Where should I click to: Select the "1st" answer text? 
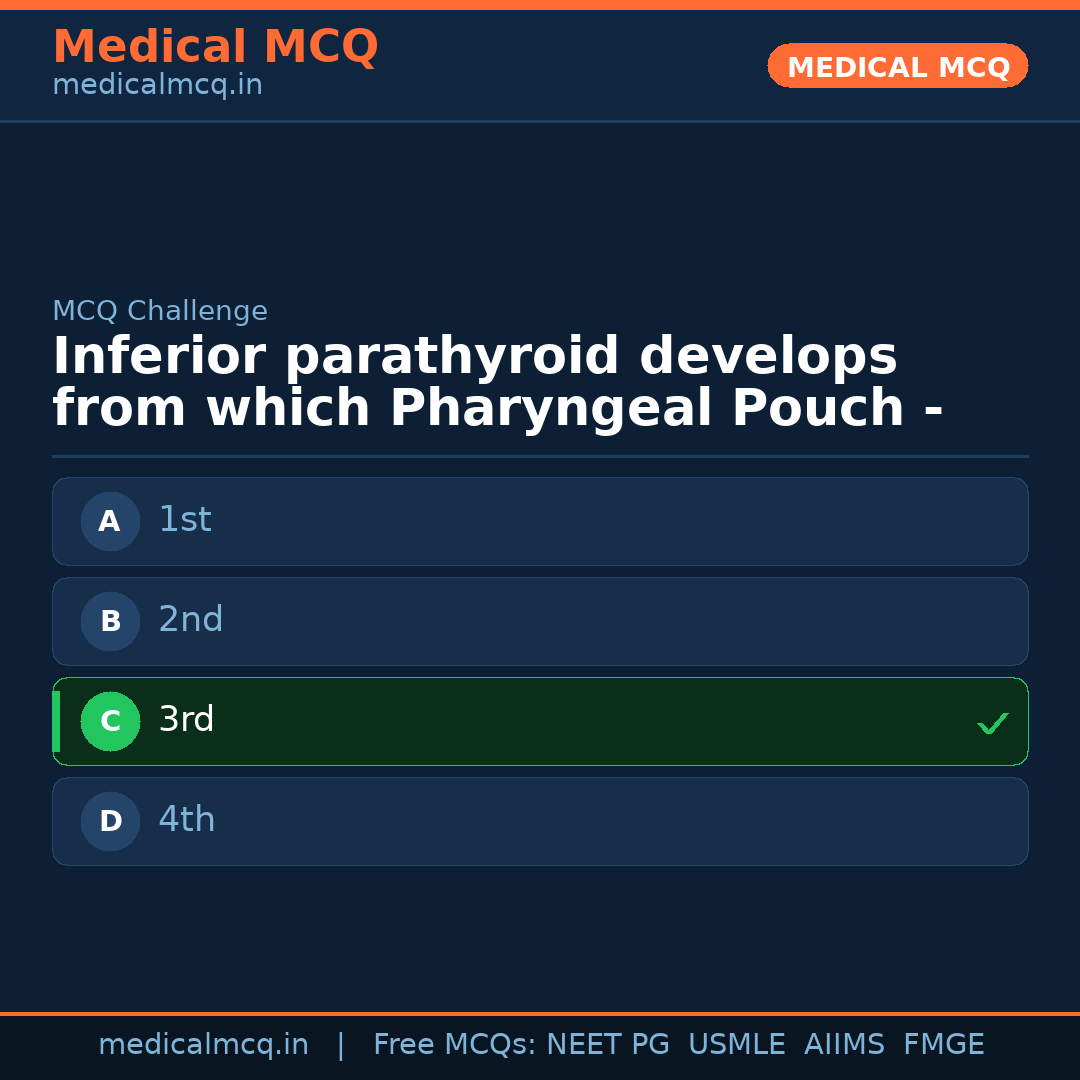point(185,520)
